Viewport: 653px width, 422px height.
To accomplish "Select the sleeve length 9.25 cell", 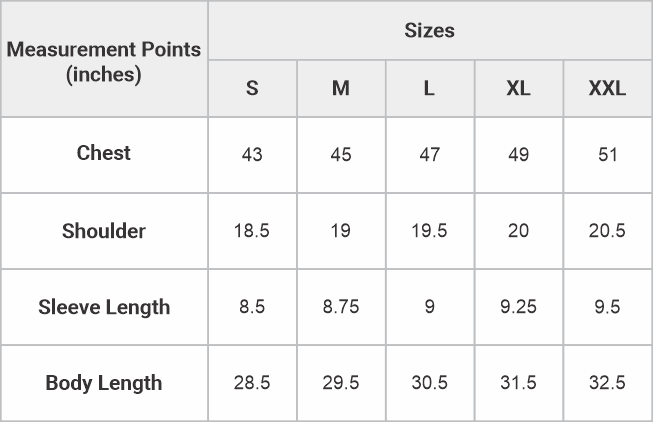I will 518,307.
